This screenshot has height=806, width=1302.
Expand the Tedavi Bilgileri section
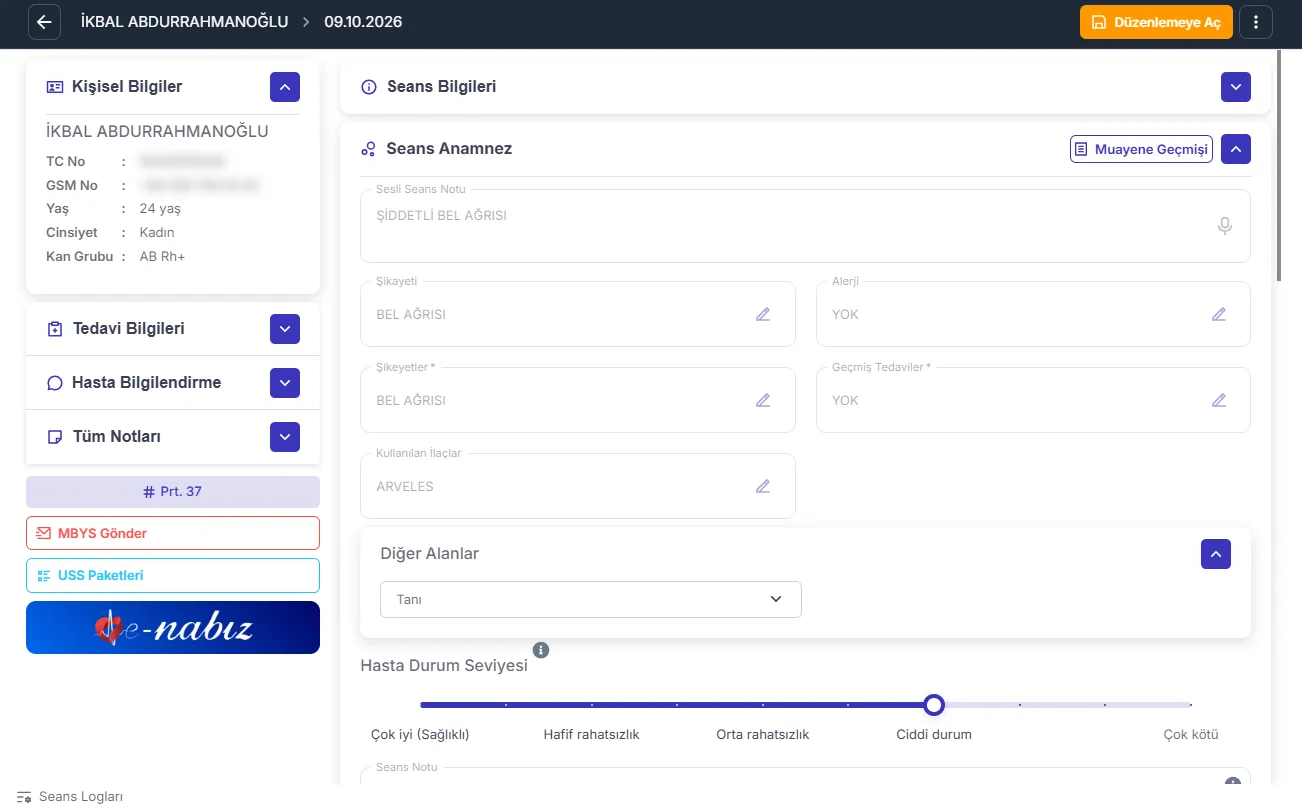[285, 329]
